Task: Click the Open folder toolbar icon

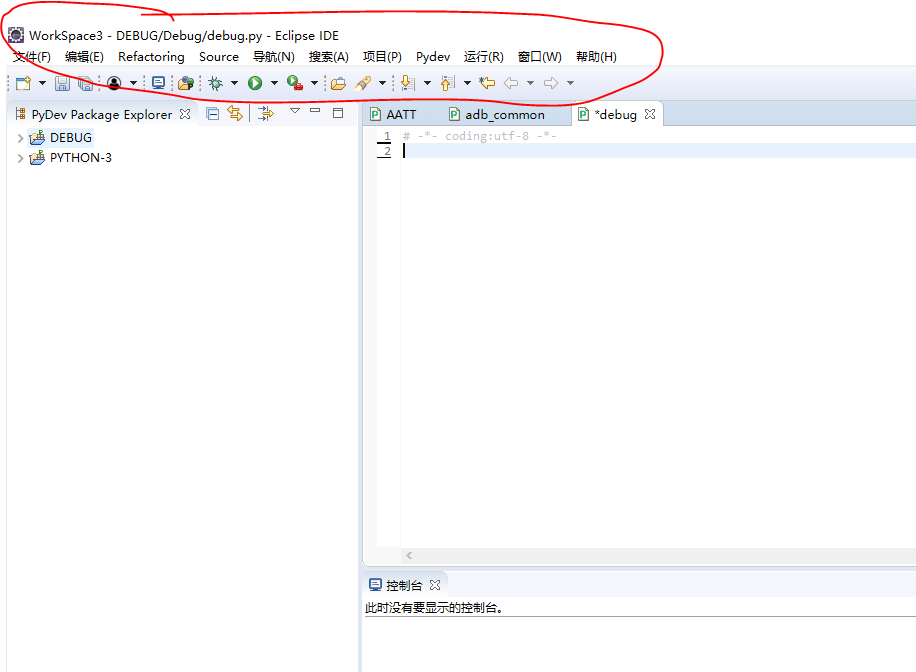Action: click(338, 84)
